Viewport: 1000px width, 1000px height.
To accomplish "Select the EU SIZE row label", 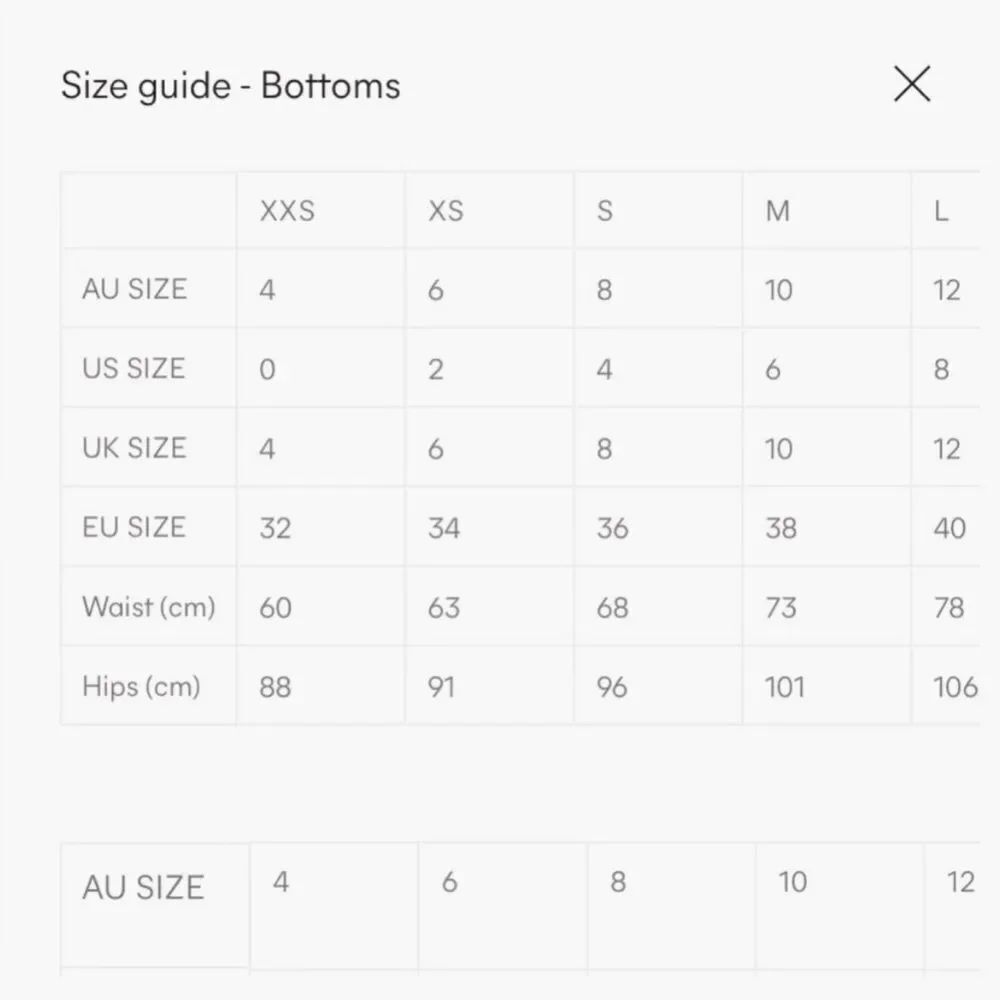I will 134,527.
